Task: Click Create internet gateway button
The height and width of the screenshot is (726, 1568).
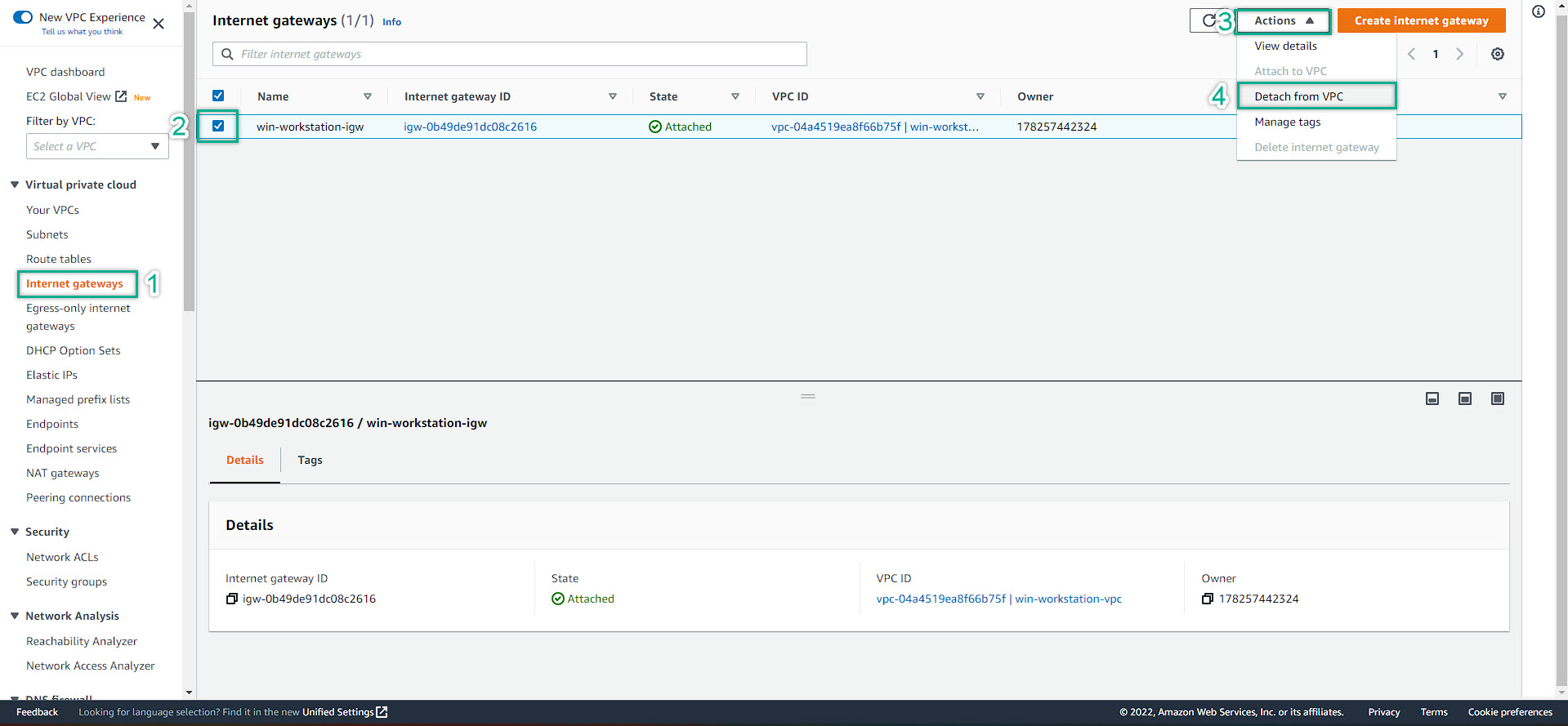Action: pyautogui.click(x=1421, y=20)
